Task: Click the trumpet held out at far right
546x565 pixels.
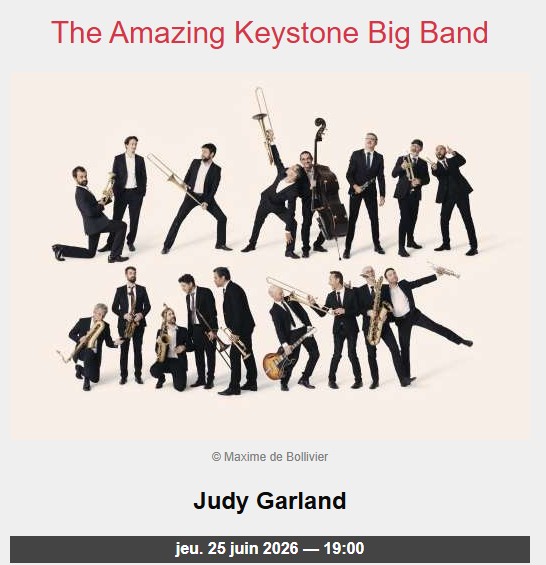Action: click(x=444, y=270)
